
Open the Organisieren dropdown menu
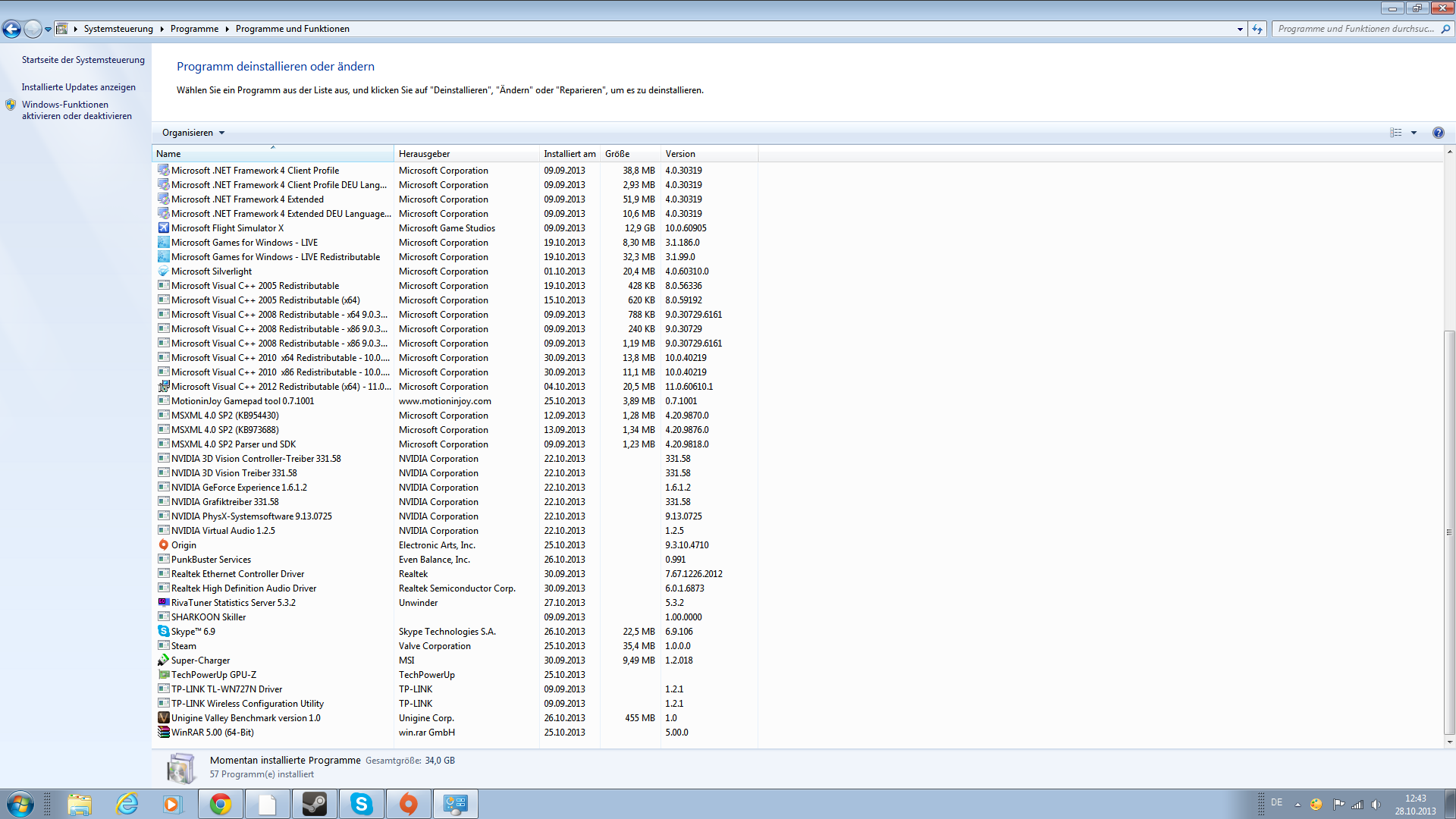[x=193, y=133]
